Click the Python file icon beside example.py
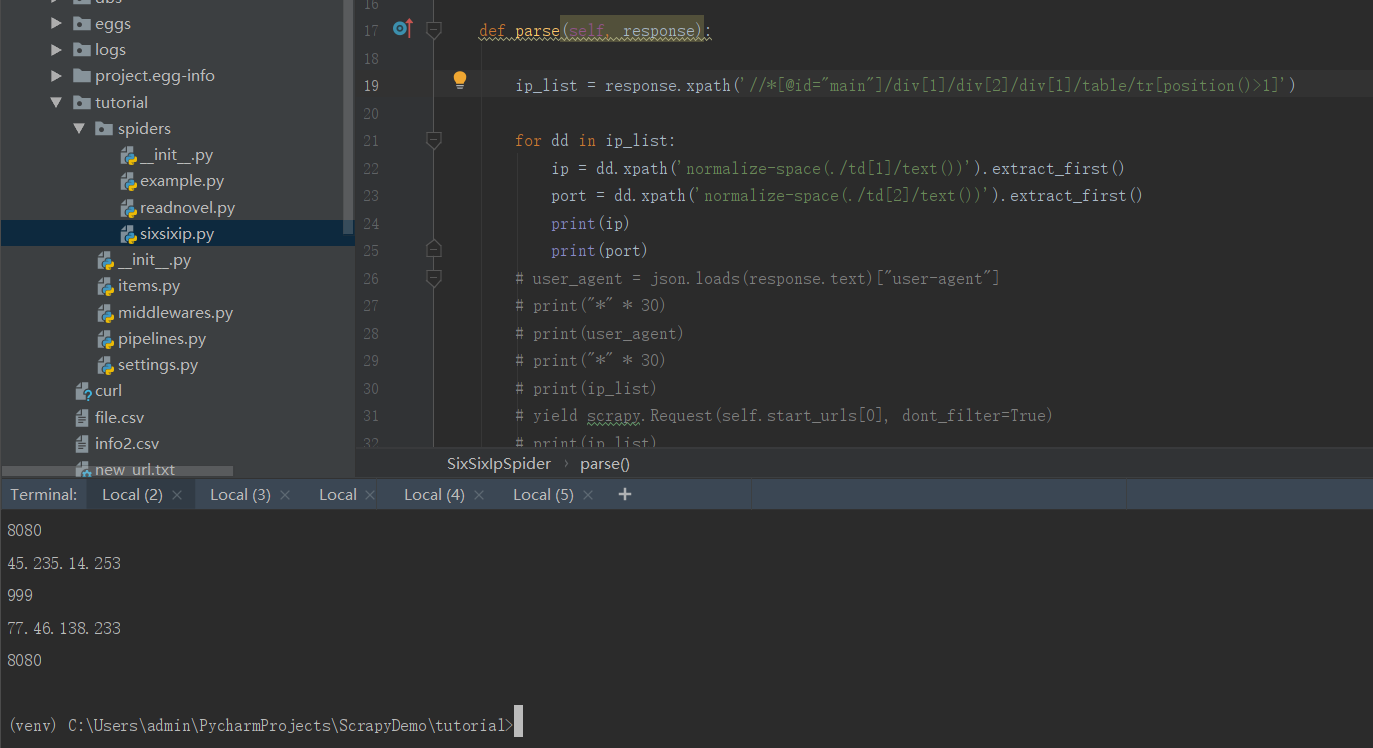Viewport: 1373px width, 748px height. pyautogui.click(x=128, y=182)
